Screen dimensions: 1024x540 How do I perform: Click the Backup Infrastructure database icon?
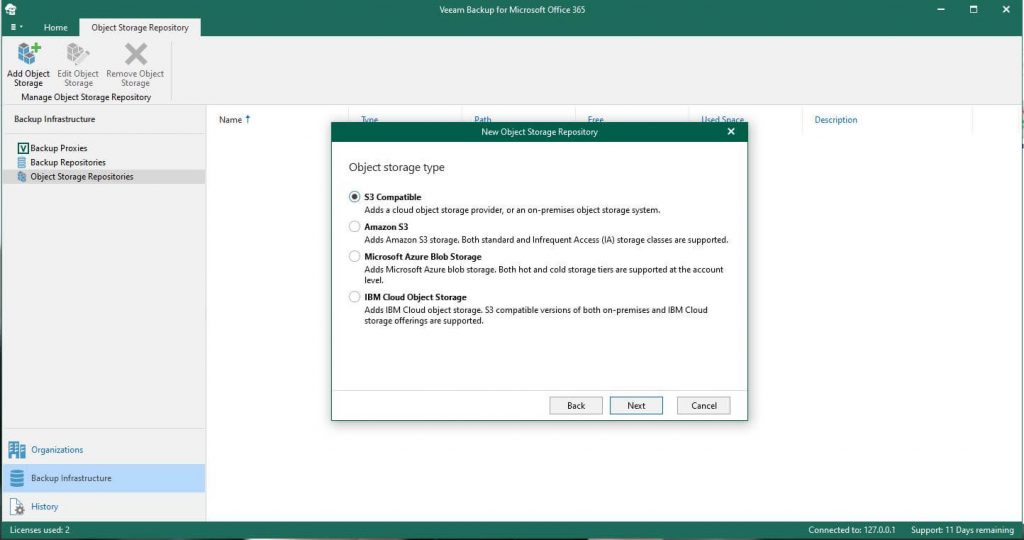point(17,478)
